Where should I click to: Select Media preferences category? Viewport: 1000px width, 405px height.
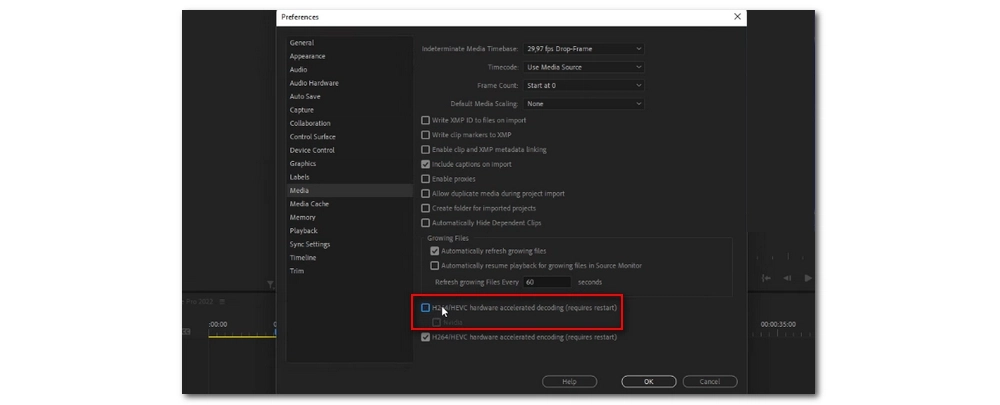click(x=349, y=190)
